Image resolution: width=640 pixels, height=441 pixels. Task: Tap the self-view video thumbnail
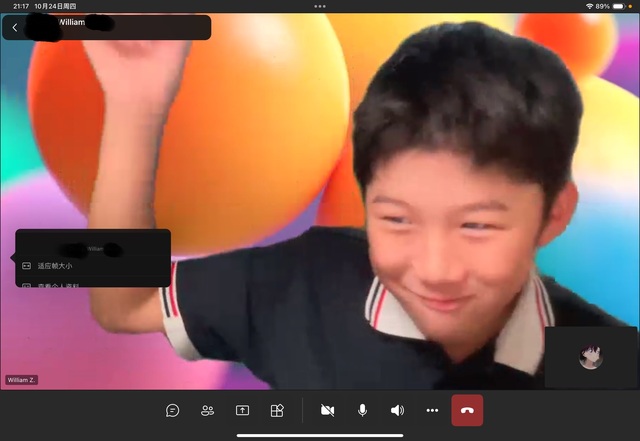(x=591, y=357)
